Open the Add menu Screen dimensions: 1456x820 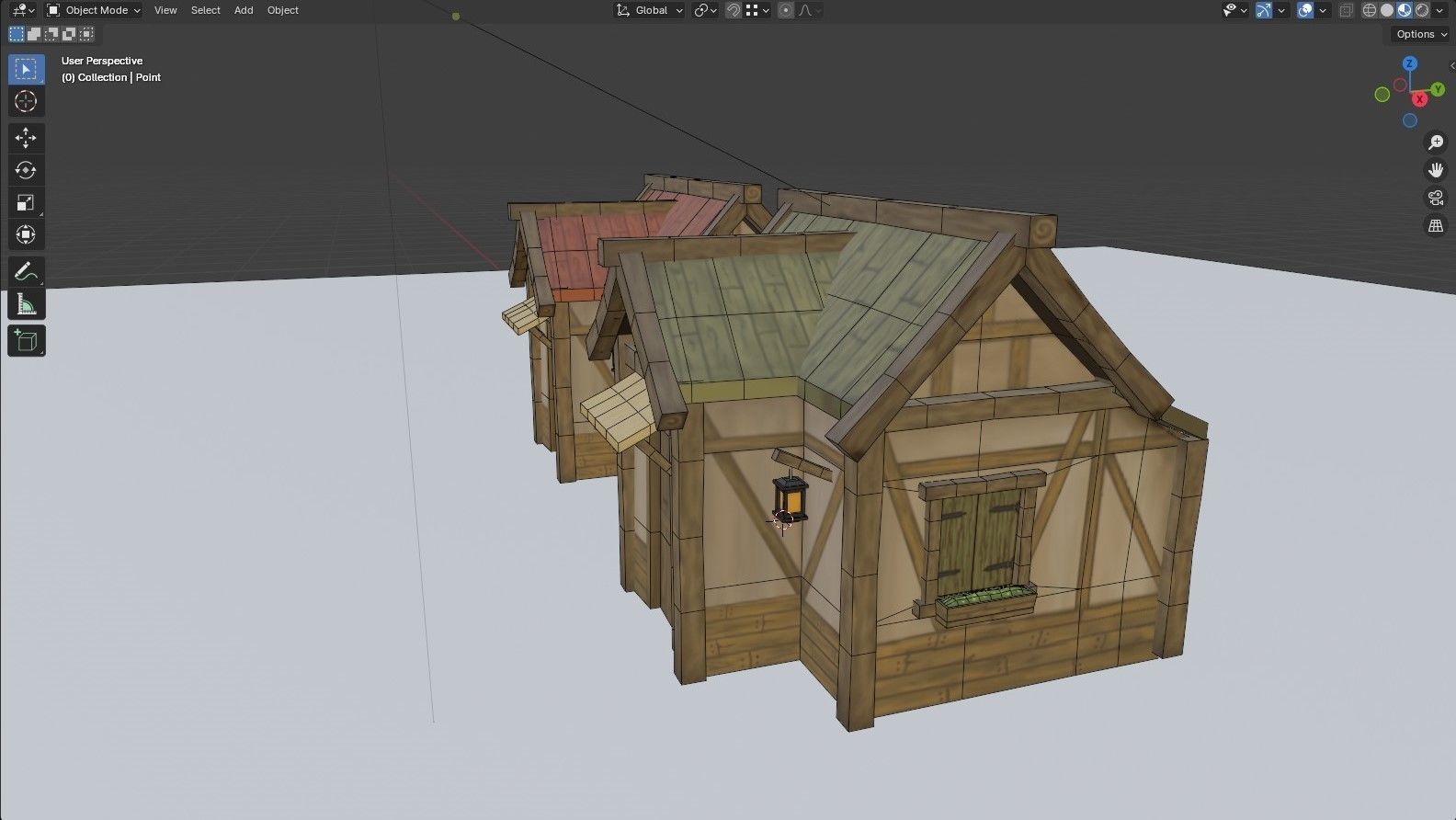[x=244, y=10]
